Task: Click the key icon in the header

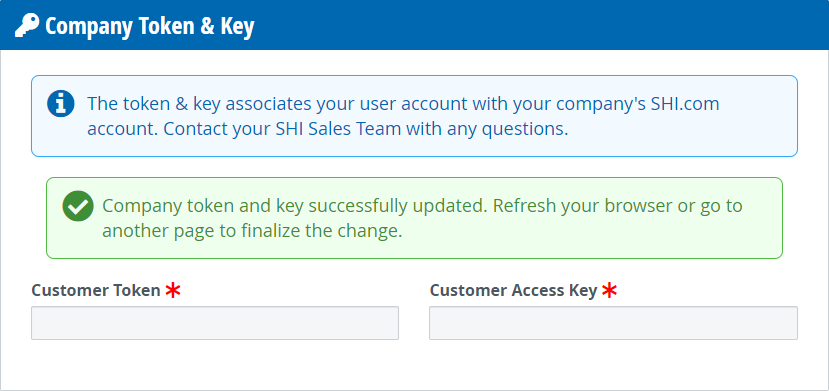Action: coord(27,25)
